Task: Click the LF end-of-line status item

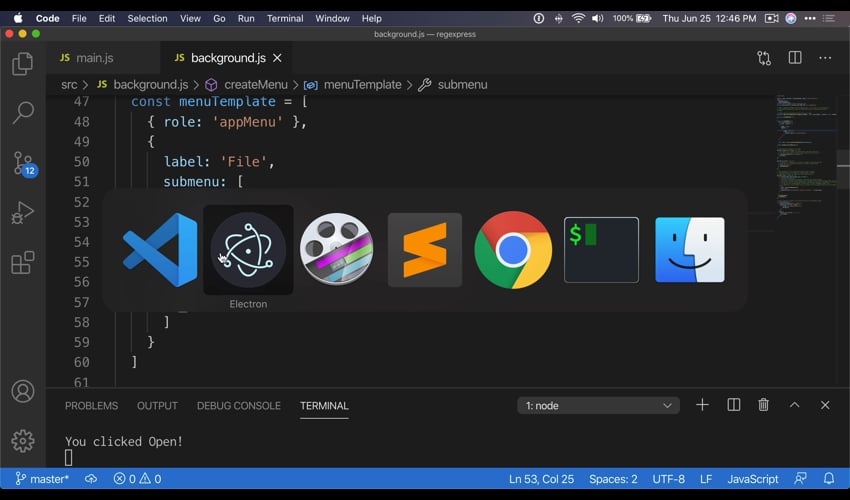Action: 706,479
